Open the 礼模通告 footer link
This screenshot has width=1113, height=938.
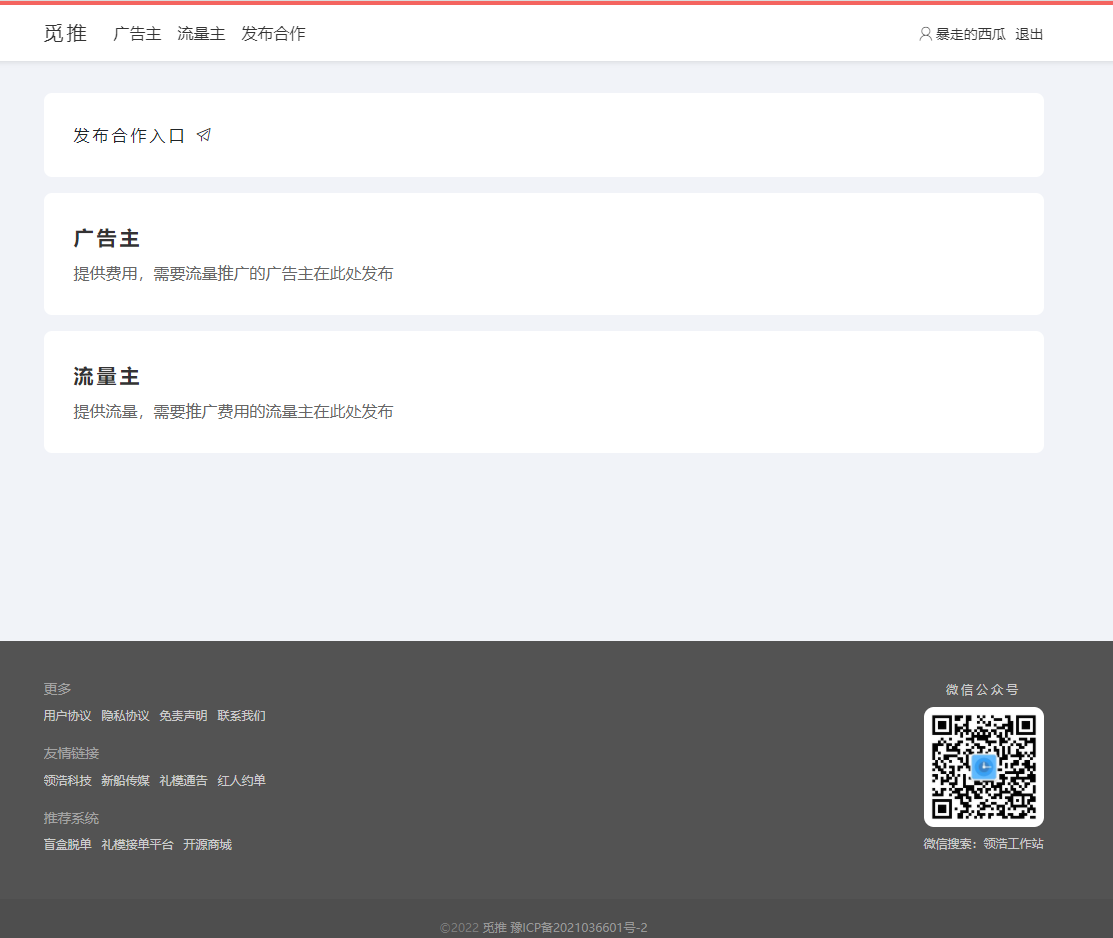tap(183, 781)
